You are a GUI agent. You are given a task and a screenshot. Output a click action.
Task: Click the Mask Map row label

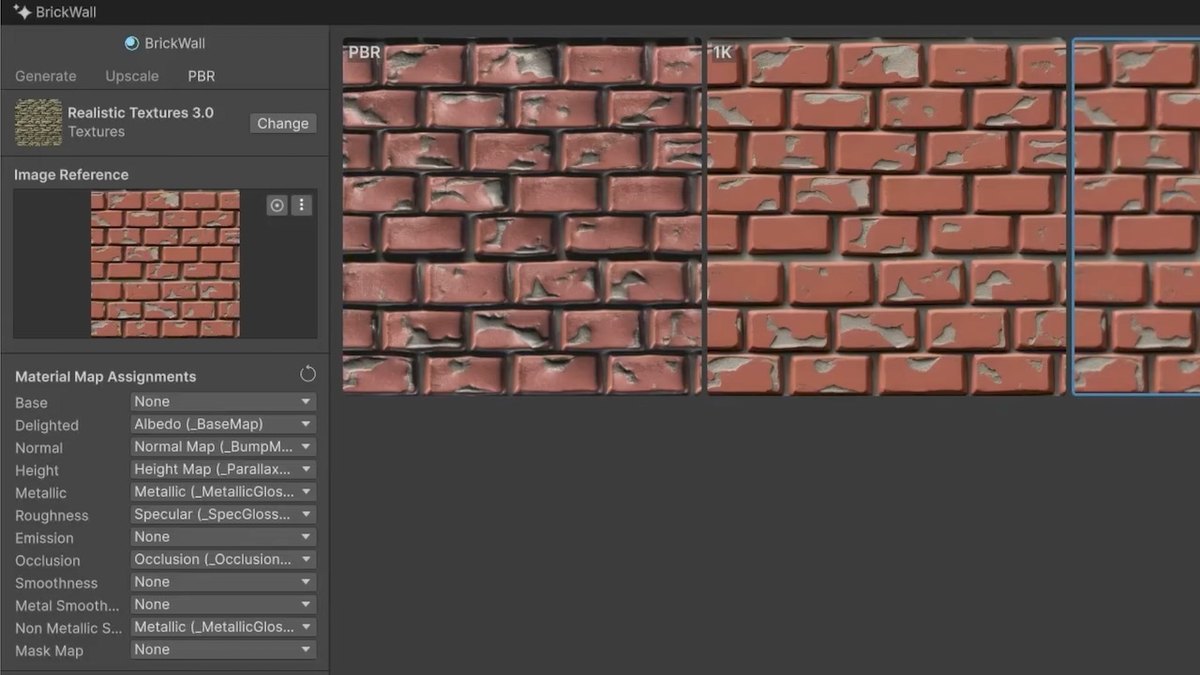[x=49, y=650]
